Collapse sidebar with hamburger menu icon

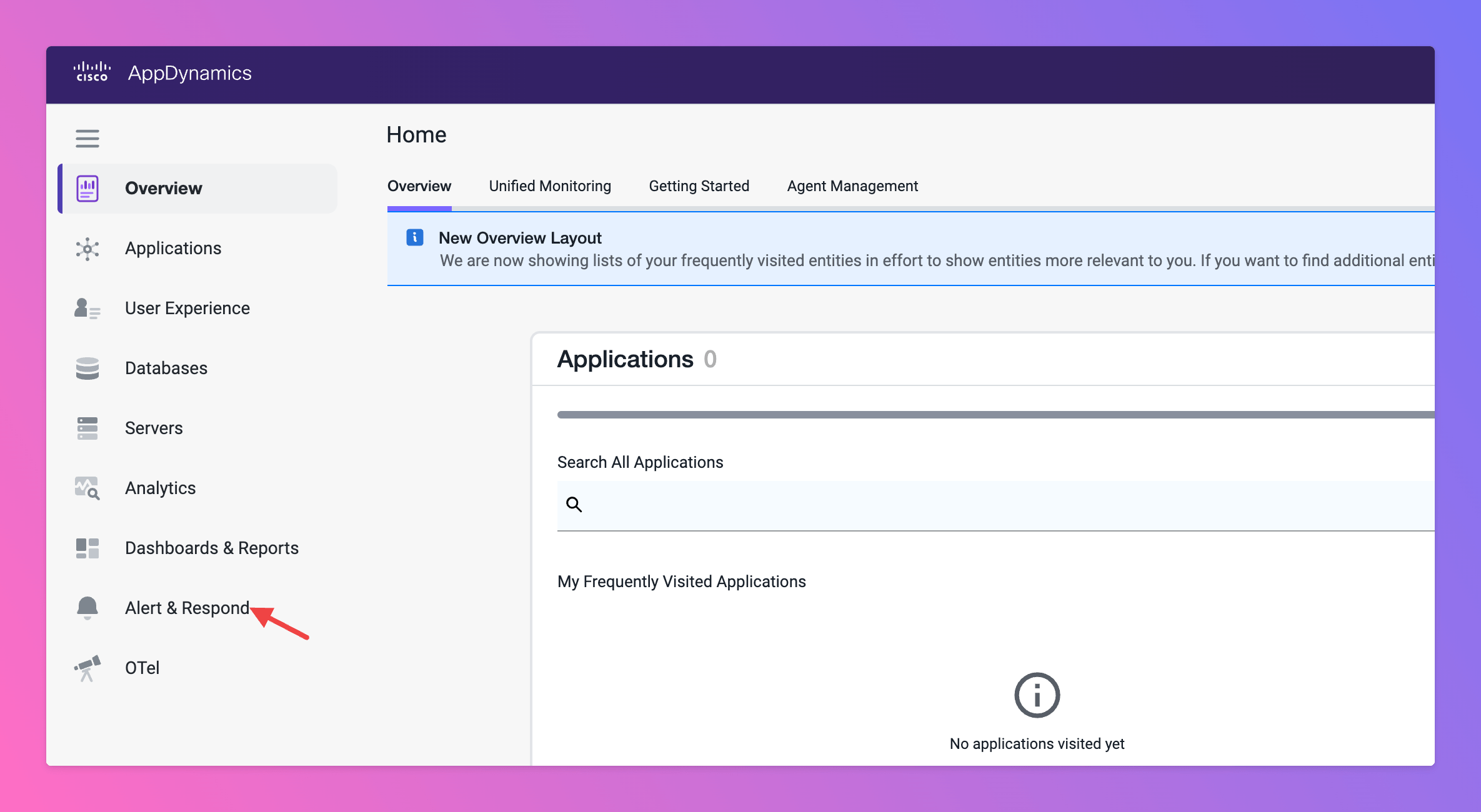[87, 138]
